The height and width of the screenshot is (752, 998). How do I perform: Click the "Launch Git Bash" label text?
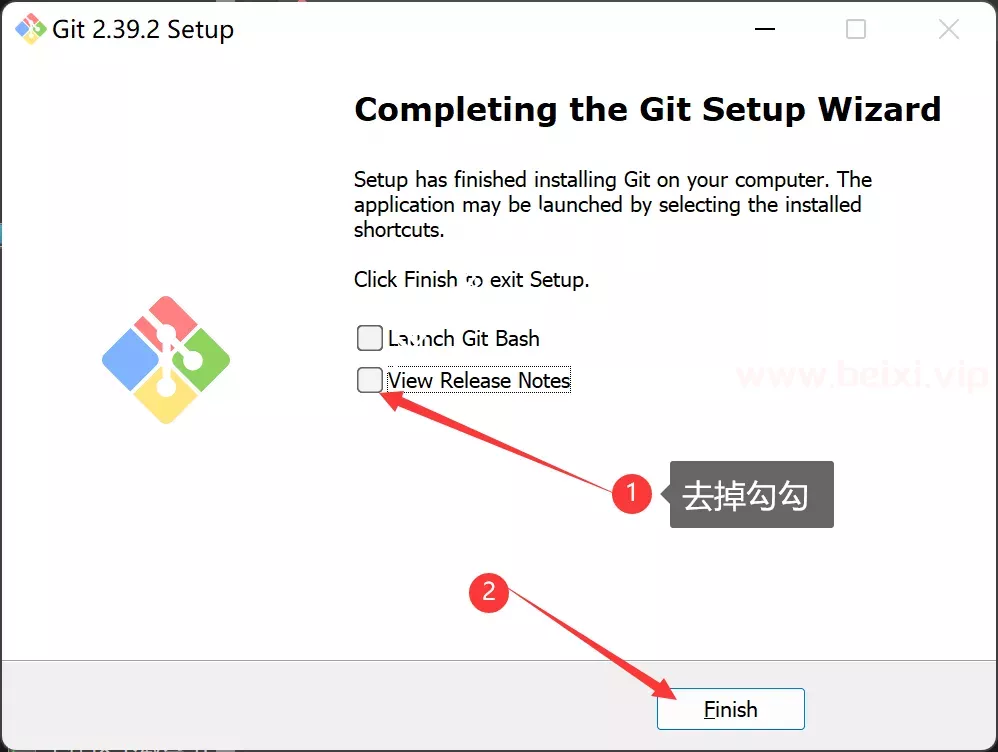point(464,339)
